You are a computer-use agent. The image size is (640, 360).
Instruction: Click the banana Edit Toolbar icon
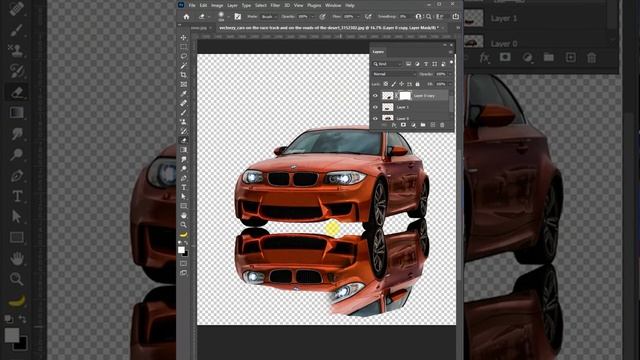[183, 234]
